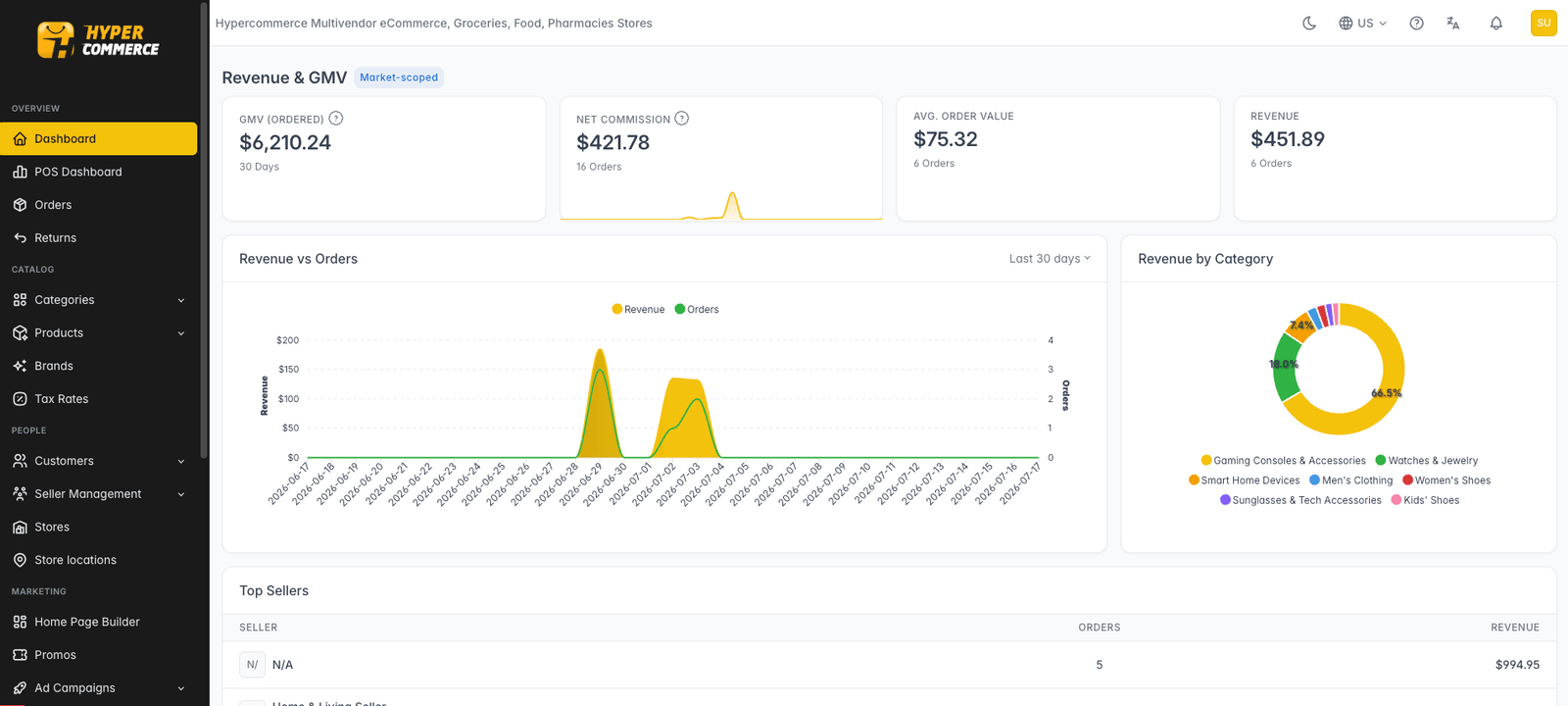Image resolution: width=1568 pixels, height=706 pixels.
Task: Click the Returns arrow icon
Action: pos(20,238)
